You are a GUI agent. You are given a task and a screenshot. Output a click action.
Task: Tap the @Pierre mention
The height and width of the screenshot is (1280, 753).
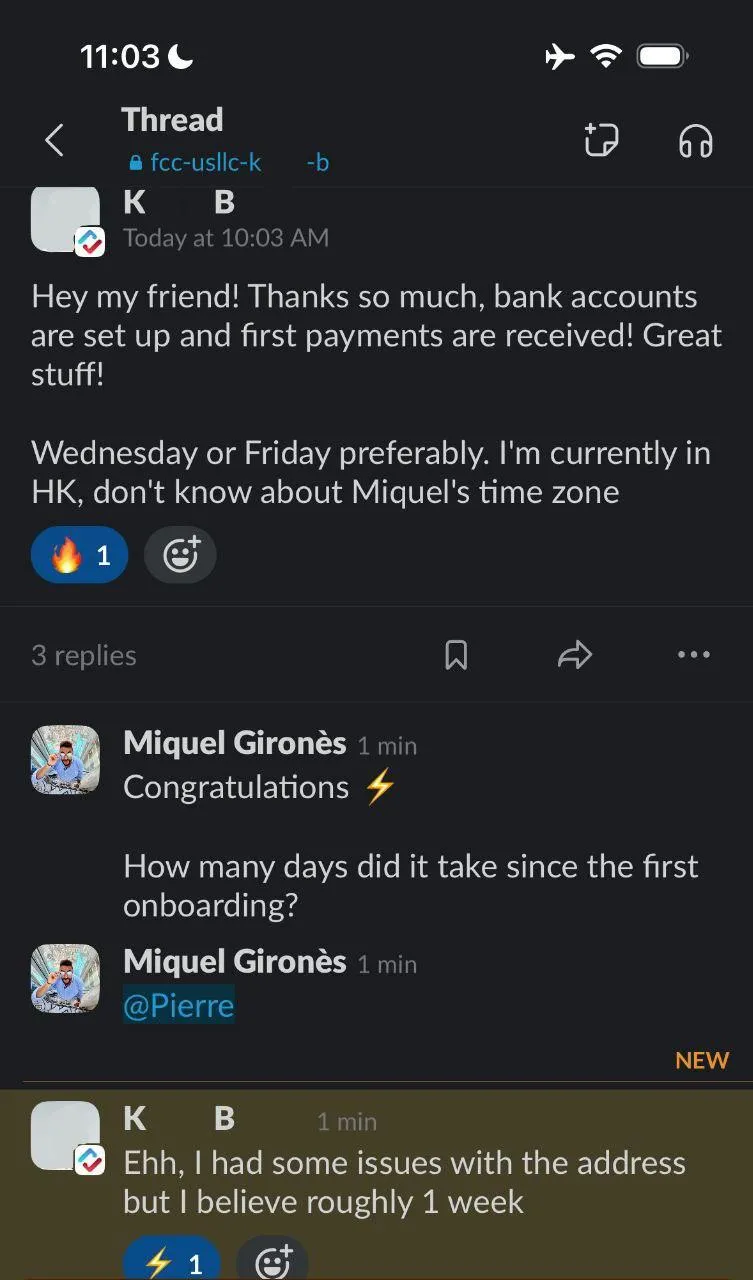coord(178,1005)
